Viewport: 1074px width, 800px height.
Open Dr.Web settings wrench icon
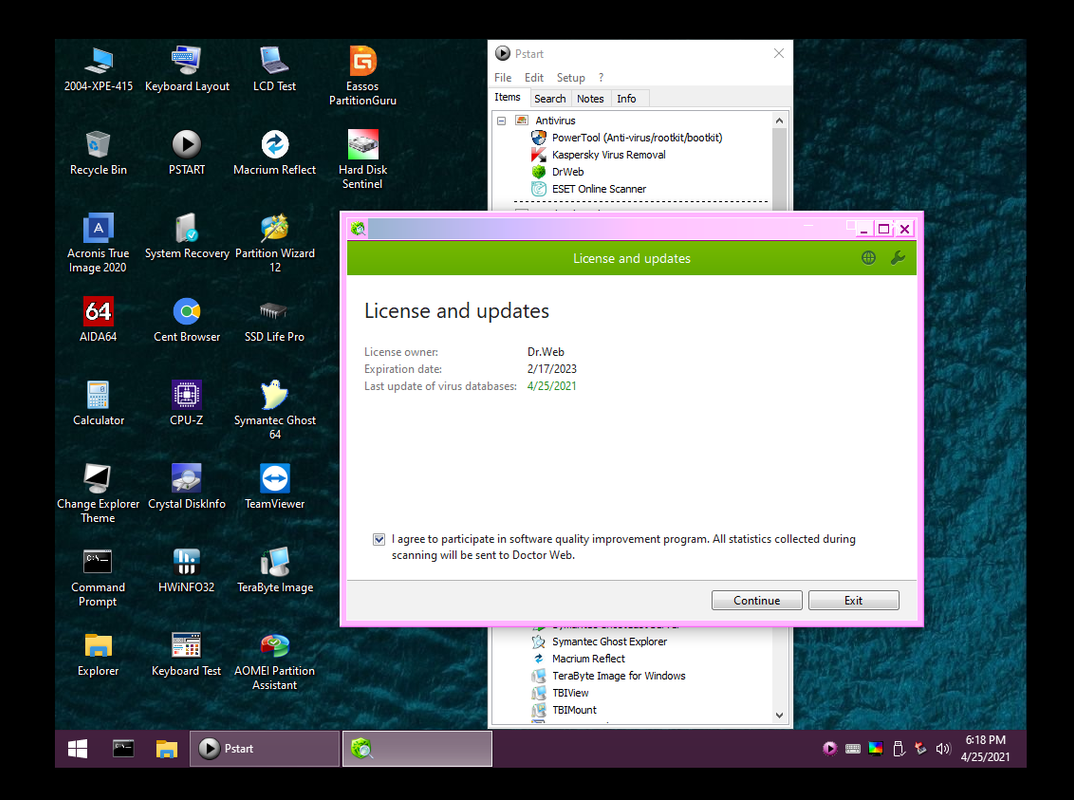(x=897, y=258)
